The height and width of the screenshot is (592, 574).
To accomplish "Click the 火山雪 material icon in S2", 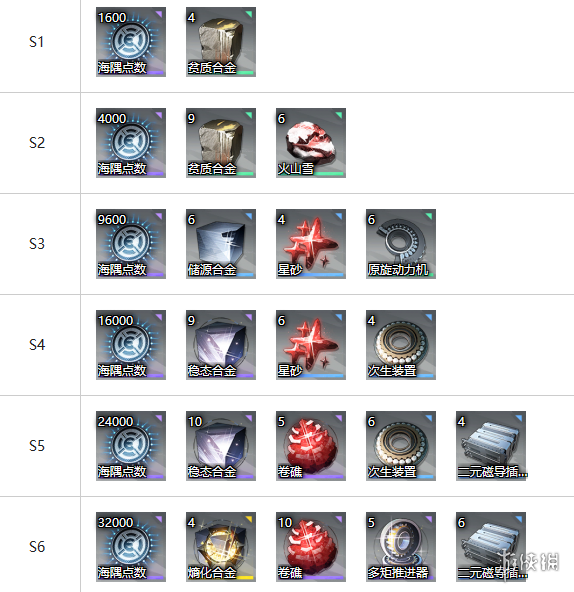I will pyautogui.click(x=311, y=143).
